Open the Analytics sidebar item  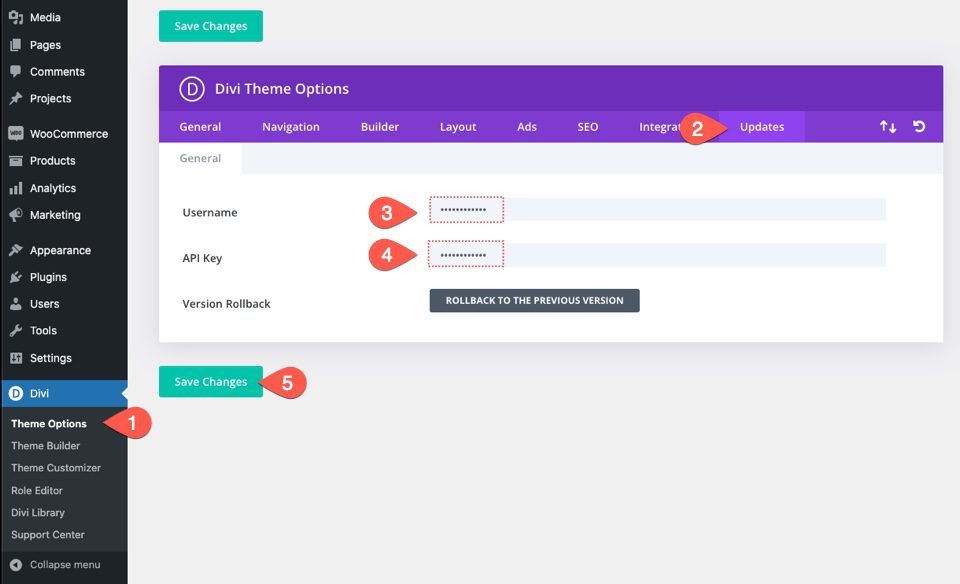pos(52,188)
